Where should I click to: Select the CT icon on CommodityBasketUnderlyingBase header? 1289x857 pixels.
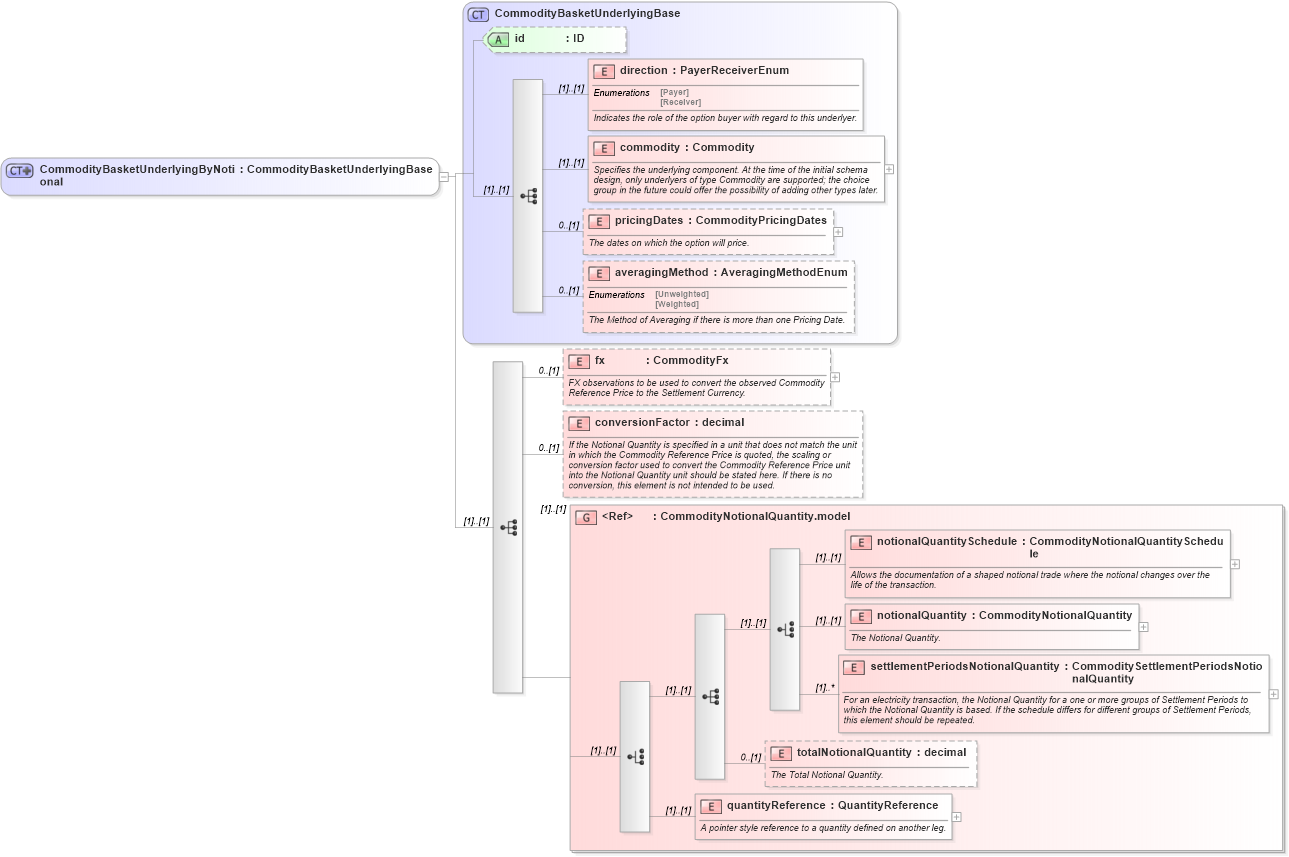coord(478,14)
